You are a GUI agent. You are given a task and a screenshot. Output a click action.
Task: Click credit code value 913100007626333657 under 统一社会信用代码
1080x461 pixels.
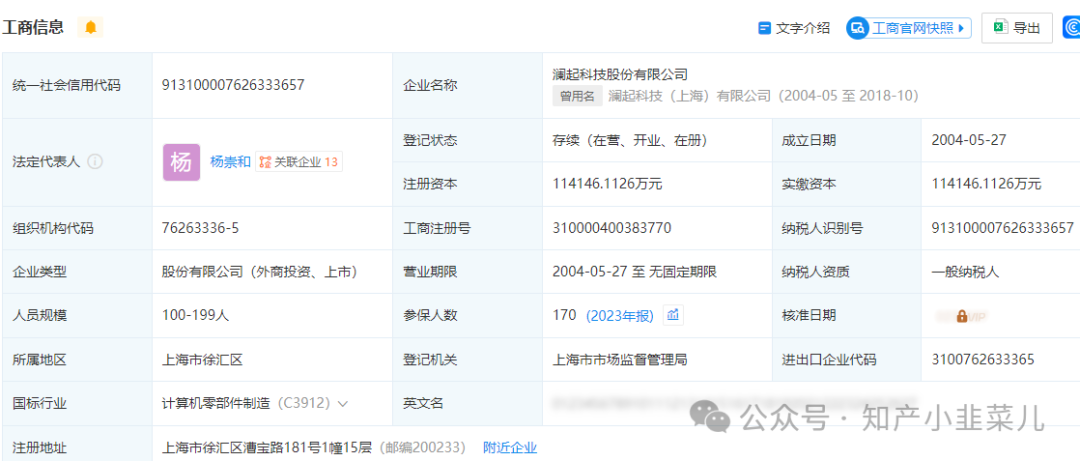click(233, 85)
